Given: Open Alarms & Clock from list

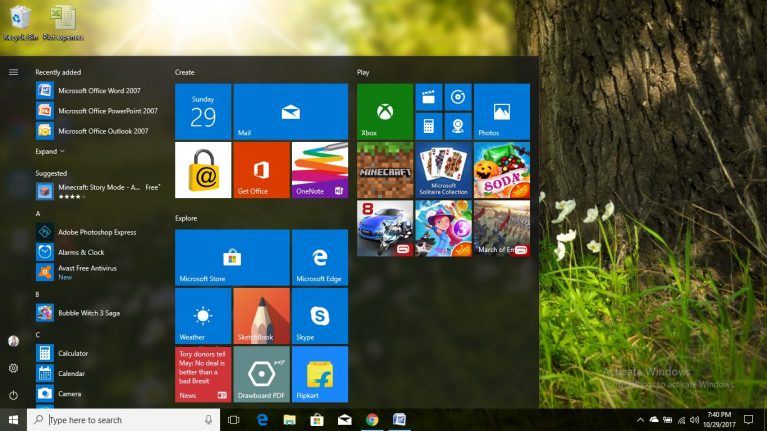Looking at the screenshot, I should (x=100, y=252).
